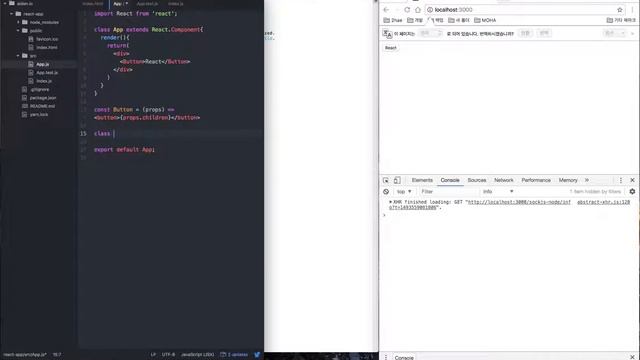Image resolution: width=640 pixels, height=360 pixels.
Task: Open package.json in the file tree
Action: click(x=42, y=98)
